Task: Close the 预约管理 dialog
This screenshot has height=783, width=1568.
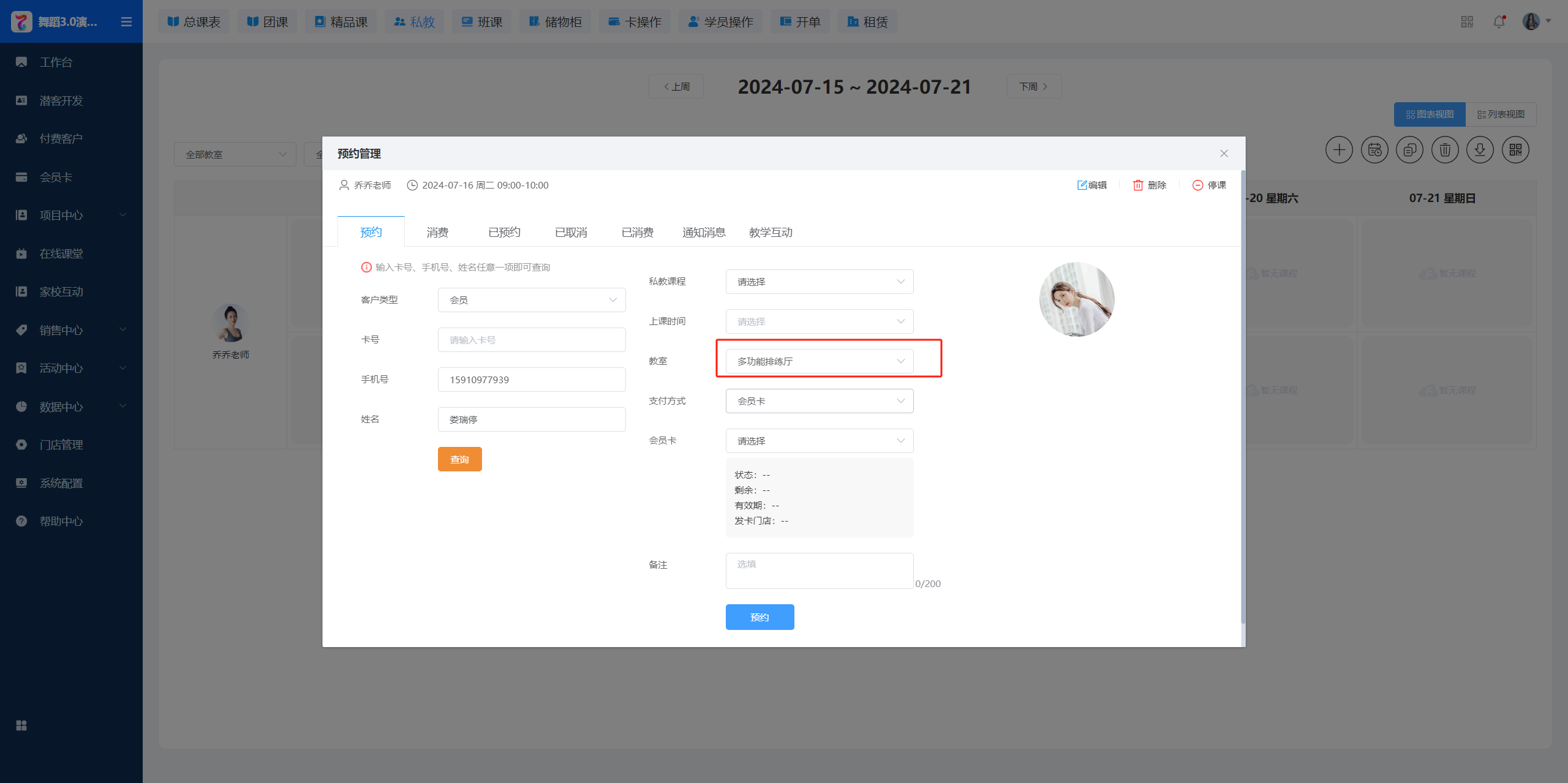Action: coord(1224,154)
